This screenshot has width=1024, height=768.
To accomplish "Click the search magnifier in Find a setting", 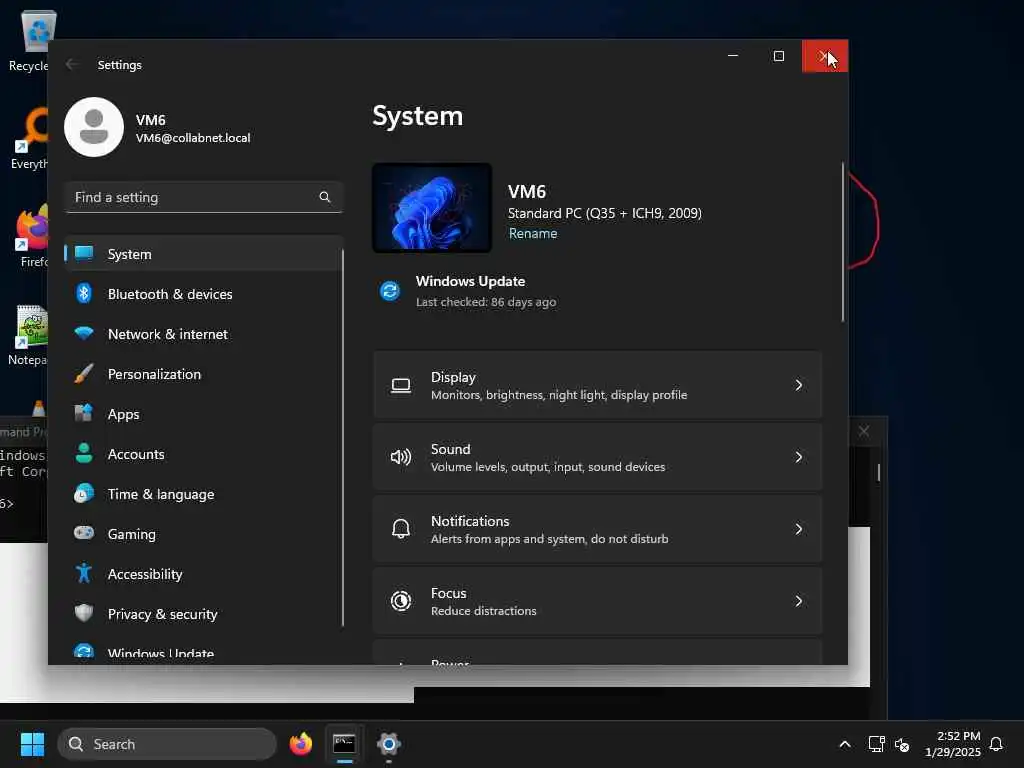I will pyautogui.click(x=325, y=197).
